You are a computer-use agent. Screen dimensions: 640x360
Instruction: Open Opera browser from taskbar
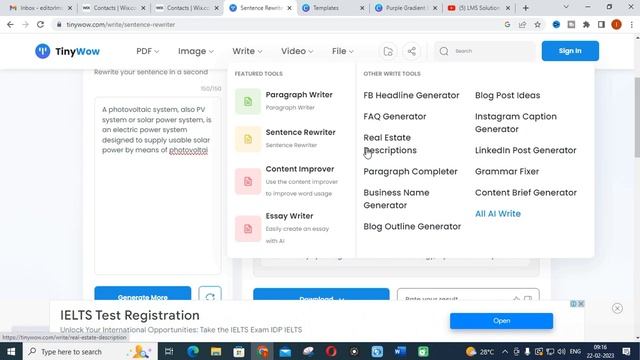(x=331, y=351)
